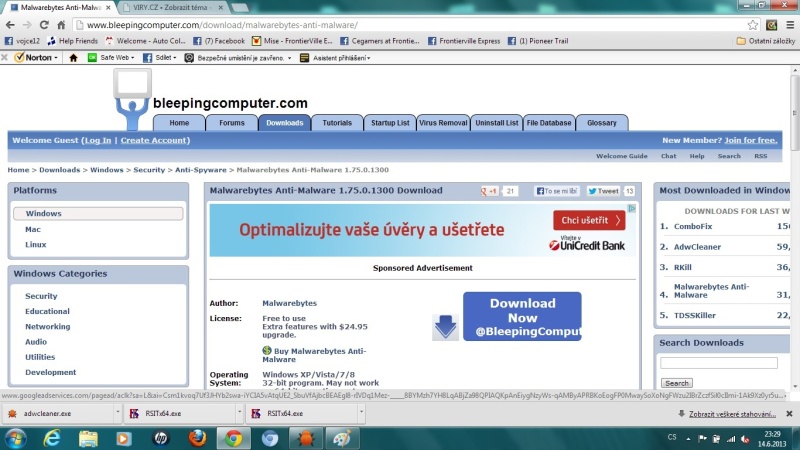Show hidden system tray icons
Screen dimensions: 800x450
(x=688, y=439)
